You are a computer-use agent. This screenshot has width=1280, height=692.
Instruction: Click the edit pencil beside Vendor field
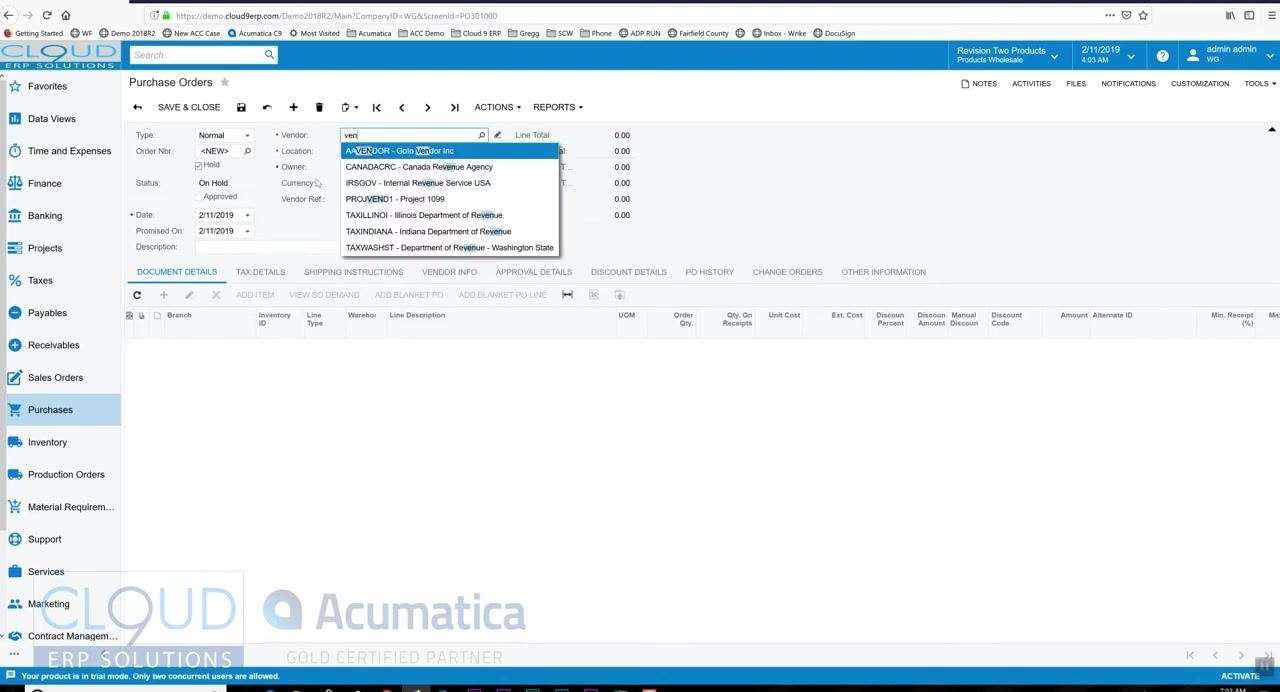[497, 135]
